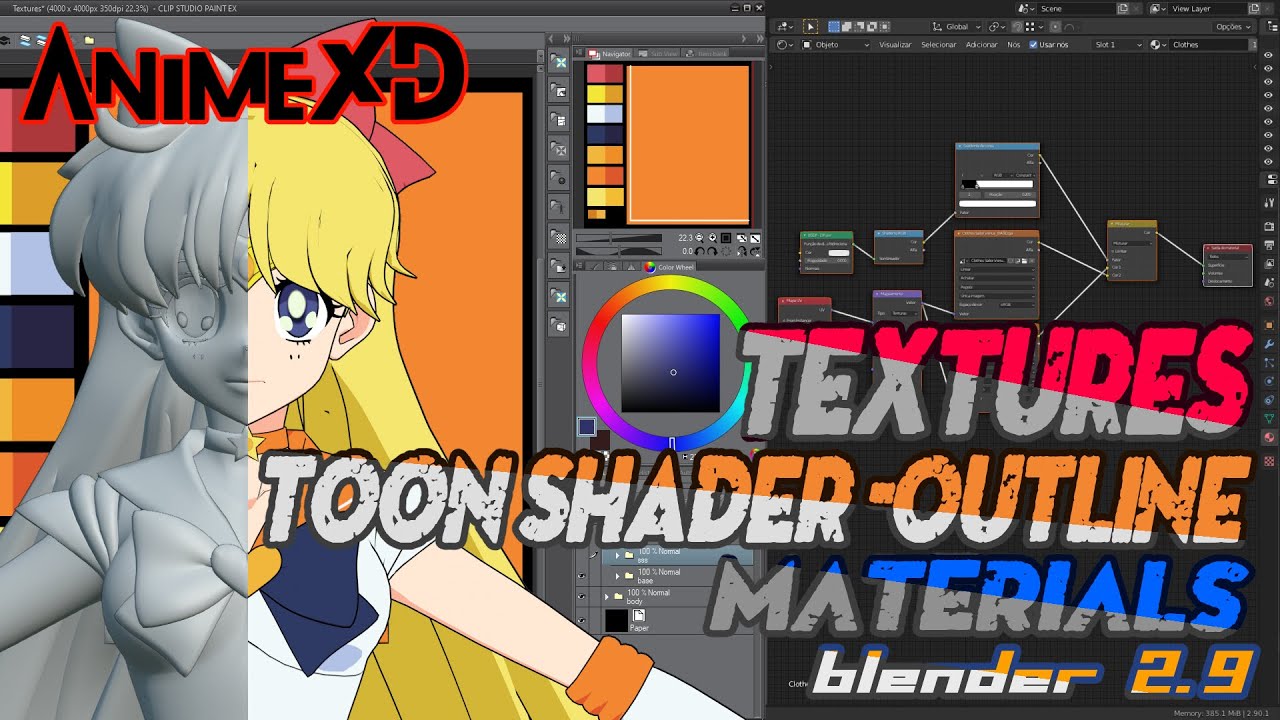Open the Misturar blend type dropdown
1280x720 pixels.
coord(1132,243)
